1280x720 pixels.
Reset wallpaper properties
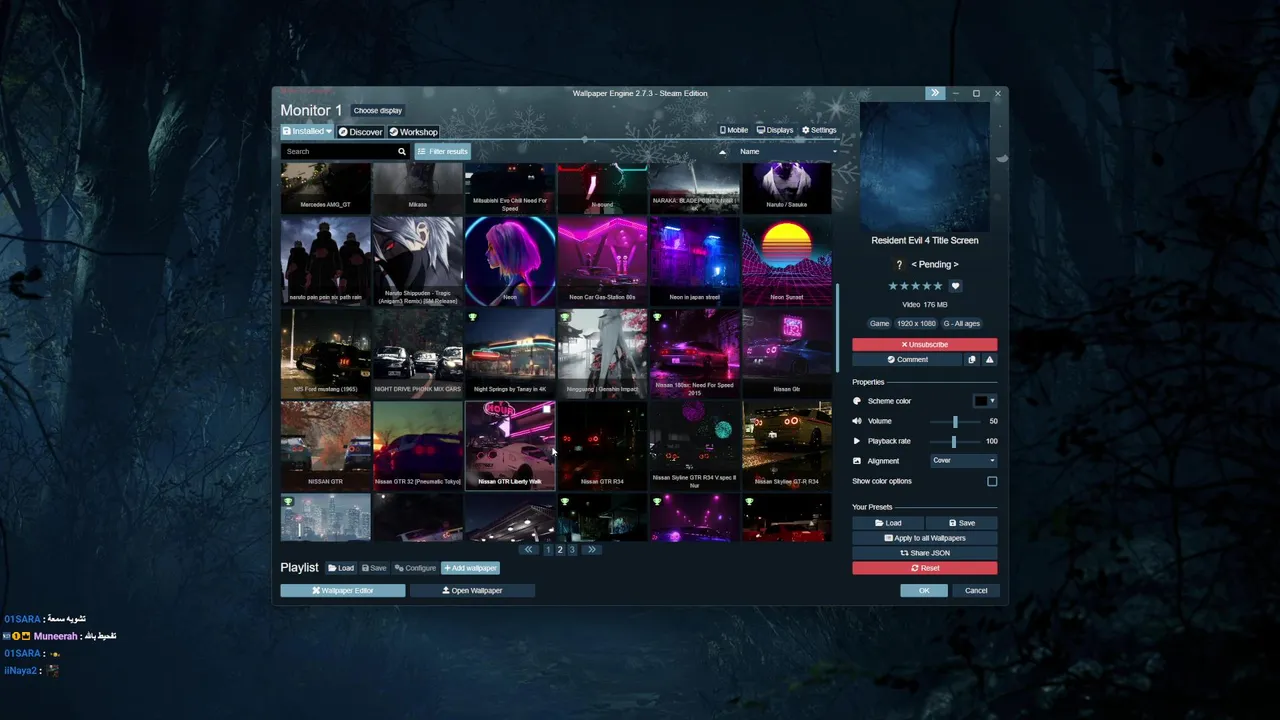point(925,568)
